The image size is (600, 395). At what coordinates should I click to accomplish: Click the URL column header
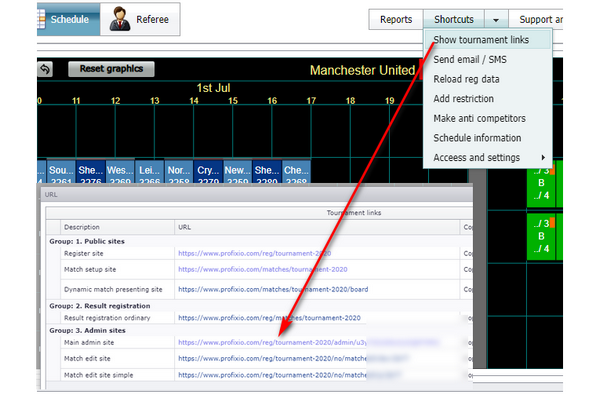click(x=317, y=227)
